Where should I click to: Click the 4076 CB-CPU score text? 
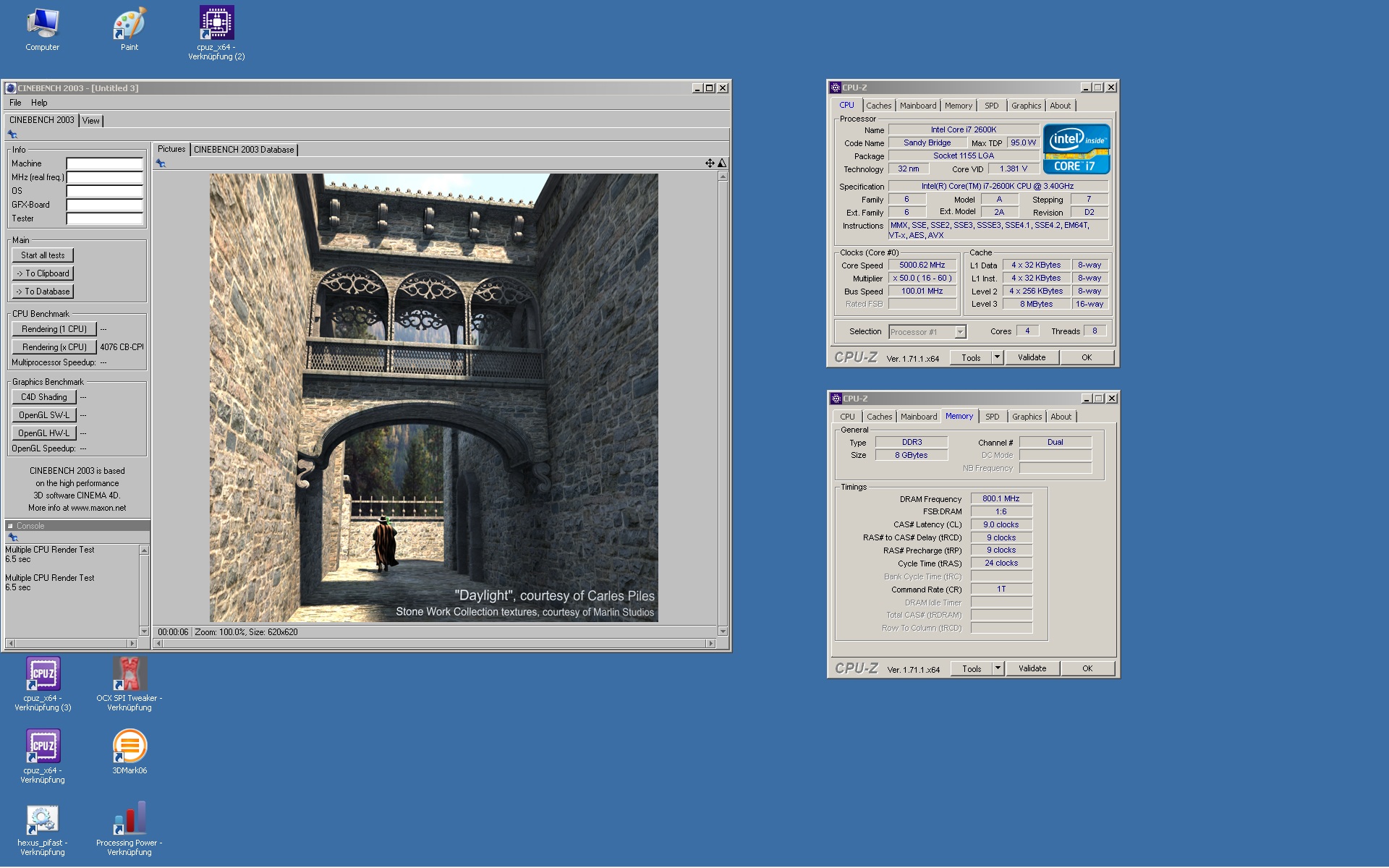tap(122, 347)
